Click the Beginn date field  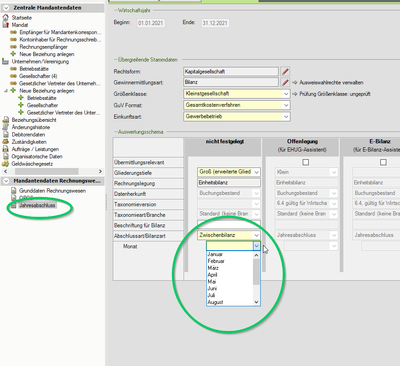(151, 23)
